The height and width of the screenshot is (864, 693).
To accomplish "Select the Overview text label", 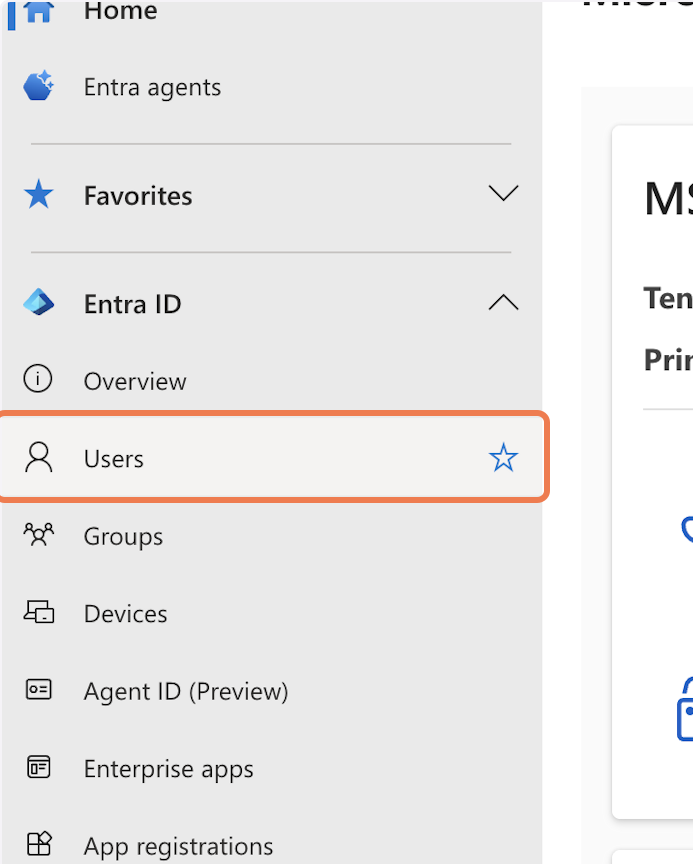I will [135, 381].
